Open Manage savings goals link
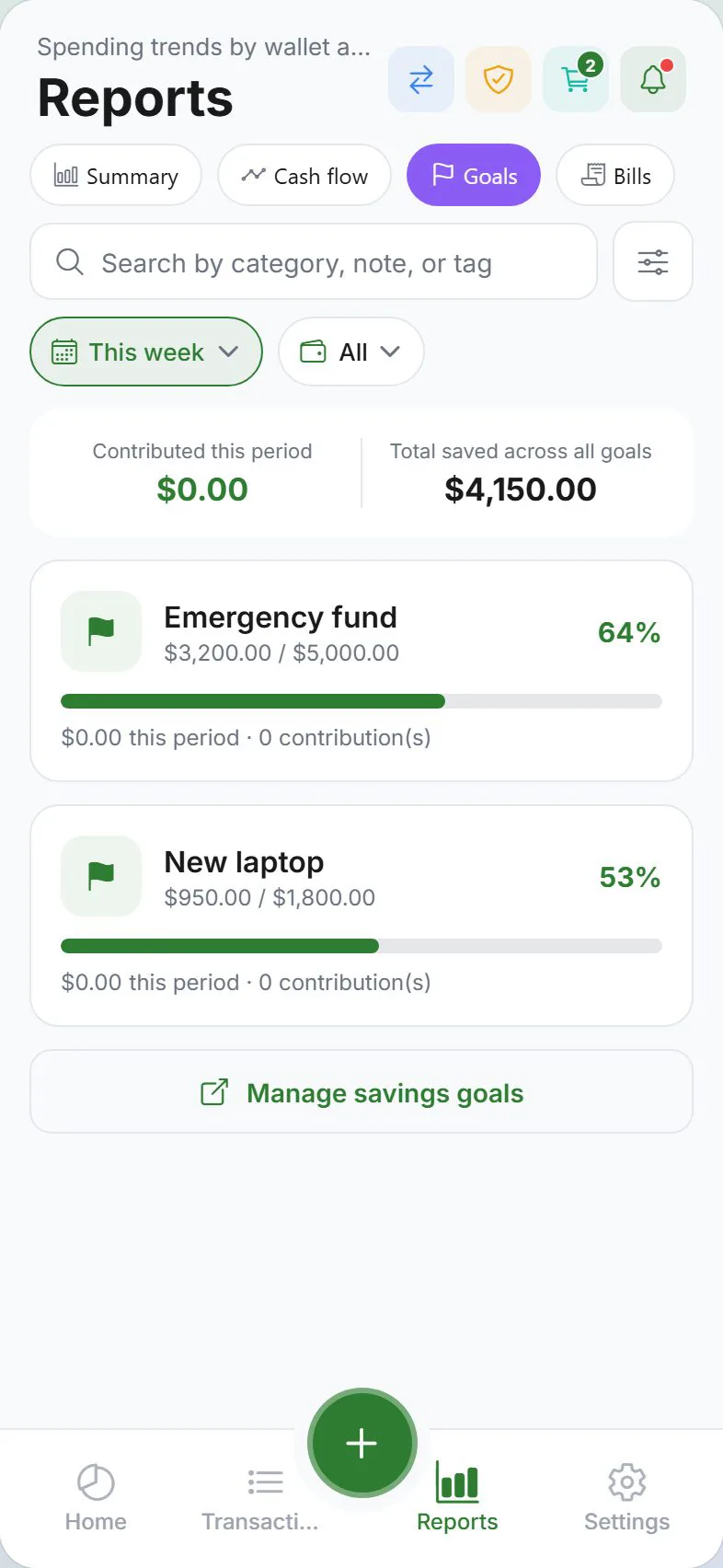723x1568 pixels. coord(361,1092)
